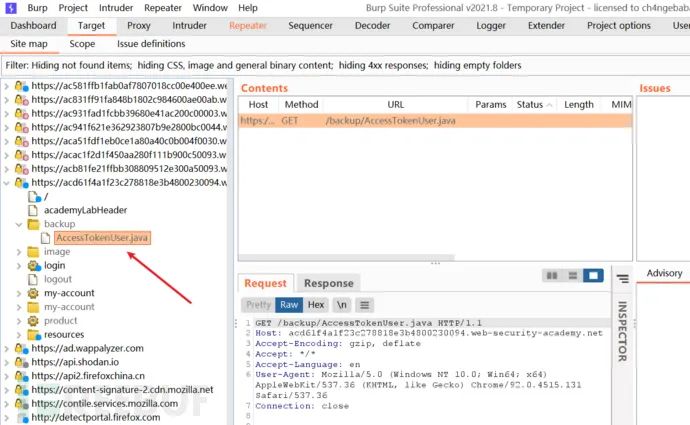The image size is (690, 425).
Task: Click the backup folder icon
Action: [33, 224]
